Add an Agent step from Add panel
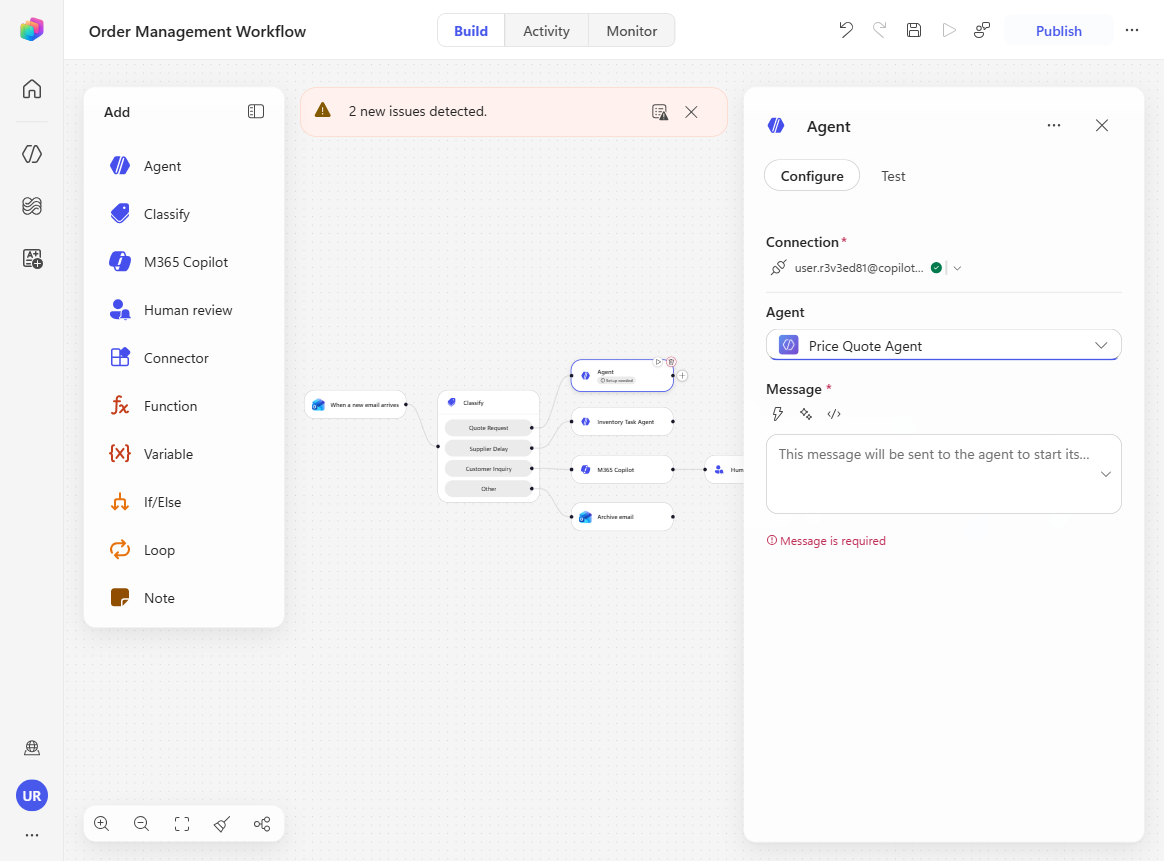The width and height of the screenshot is (1164, 861). pyautogui.click(x=183, y=166)
